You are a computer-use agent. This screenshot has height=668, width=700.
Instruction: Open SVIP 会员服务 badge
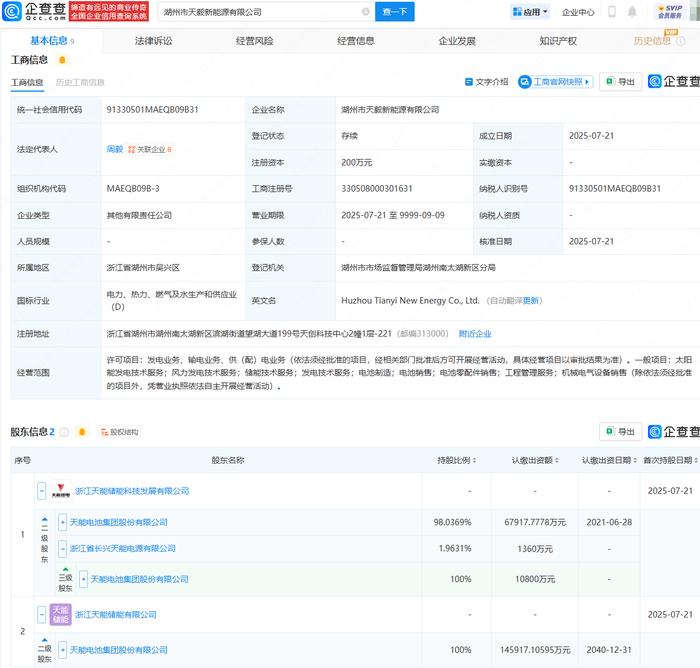670,12
